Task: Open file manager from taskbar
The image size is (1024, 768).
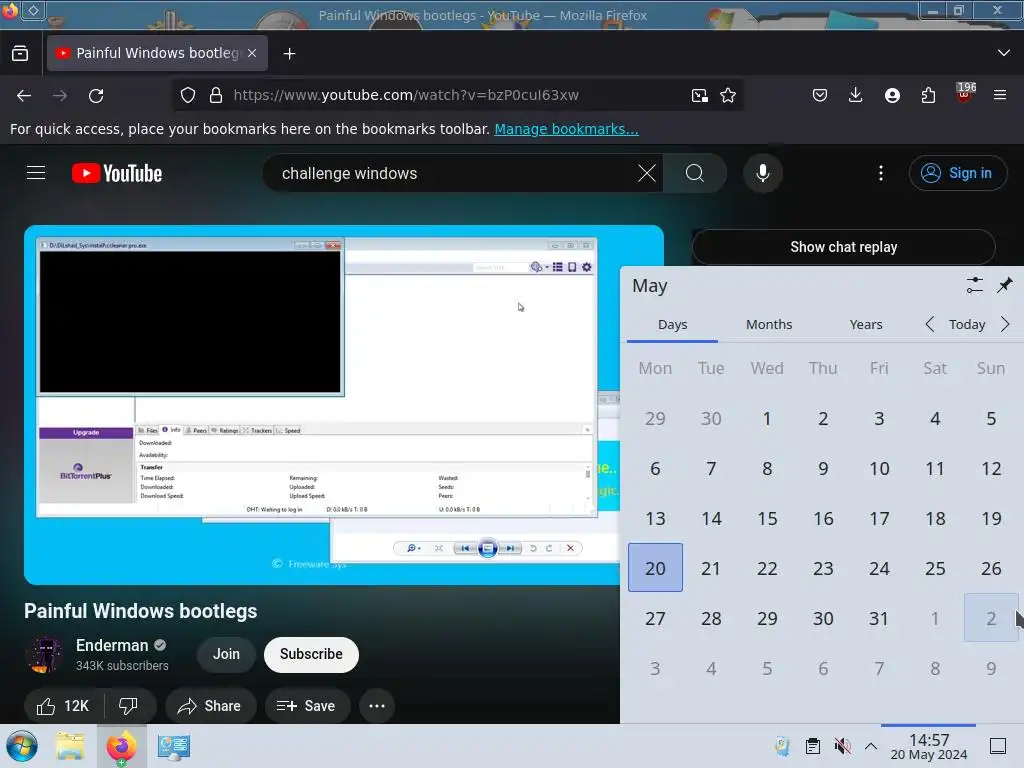Action: coord(70,746)
